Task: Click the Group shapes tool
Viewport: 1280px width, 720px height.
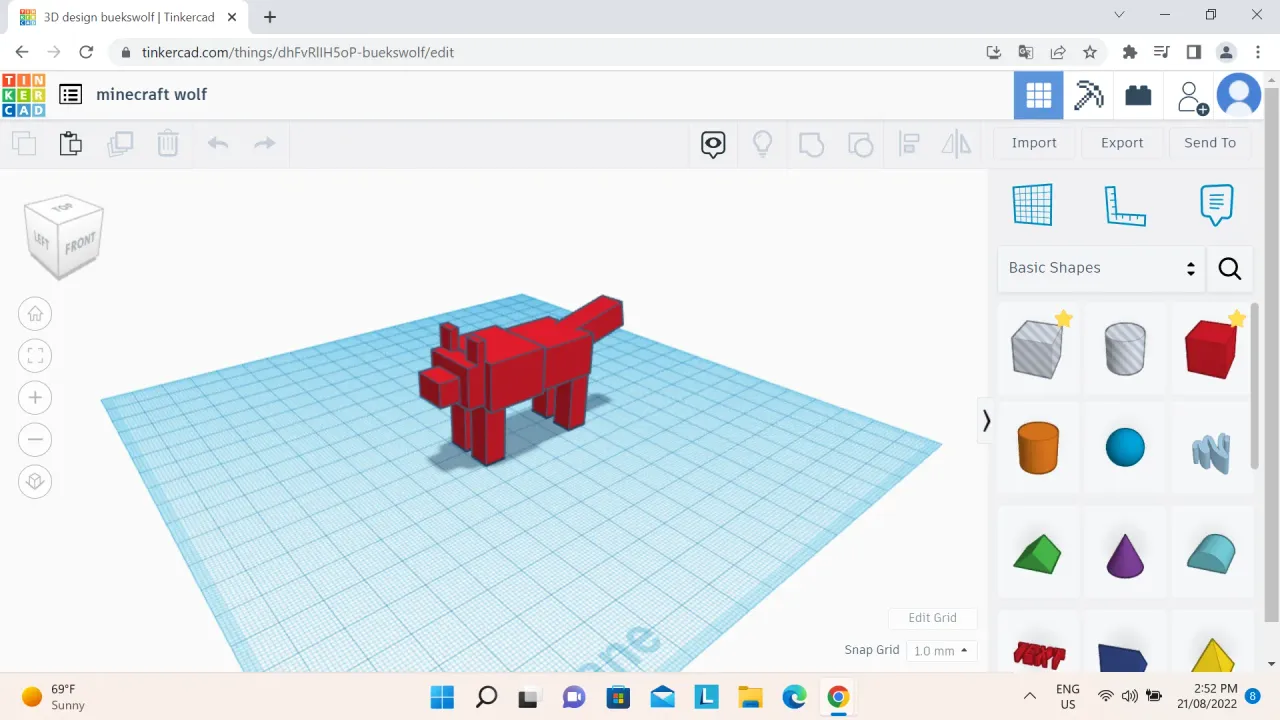Action: click(x=811, y=144)
